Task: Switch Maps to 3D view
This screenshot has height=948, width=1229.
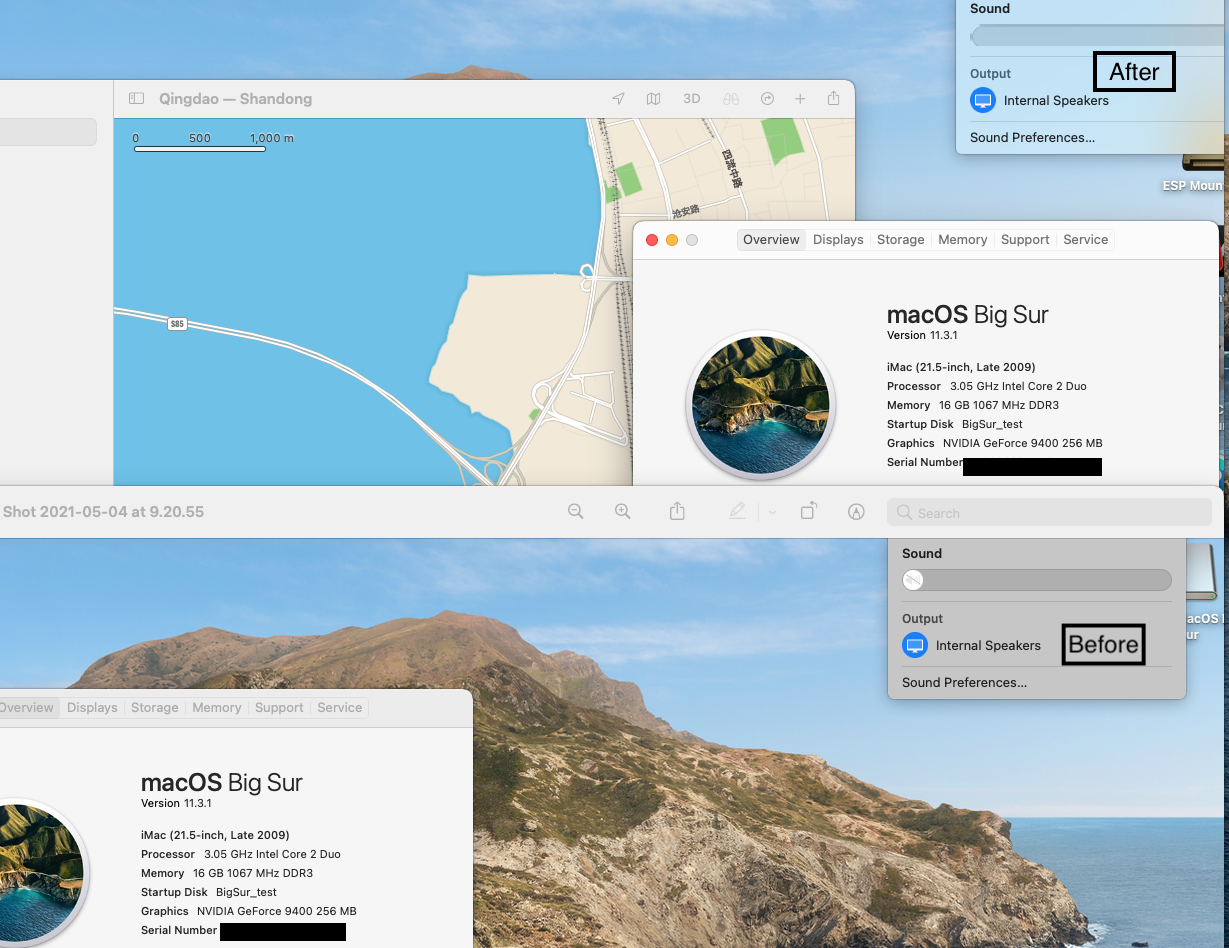Action: (691, 99)
